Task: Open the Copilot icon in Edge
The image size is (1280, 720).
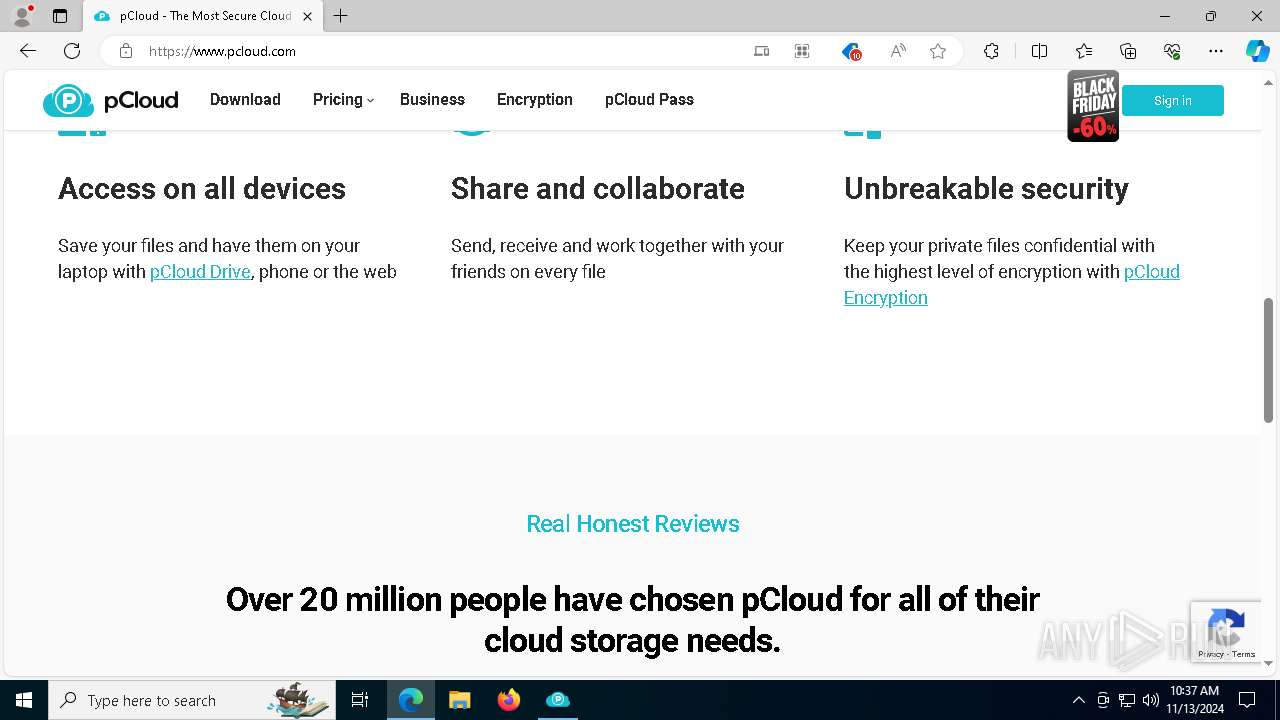Action: [x=1258, y=51]
